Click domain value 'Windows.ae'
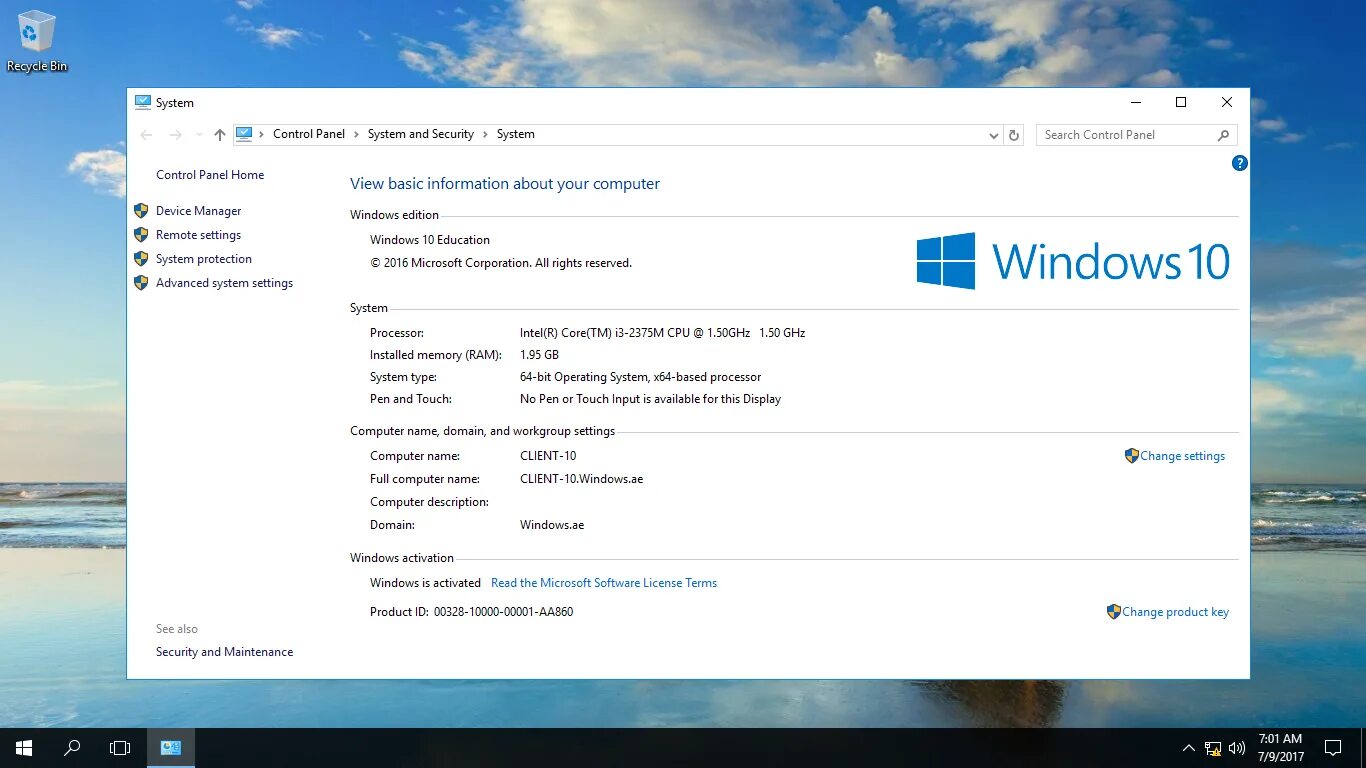1366x768 pixels. click(552, 525)
